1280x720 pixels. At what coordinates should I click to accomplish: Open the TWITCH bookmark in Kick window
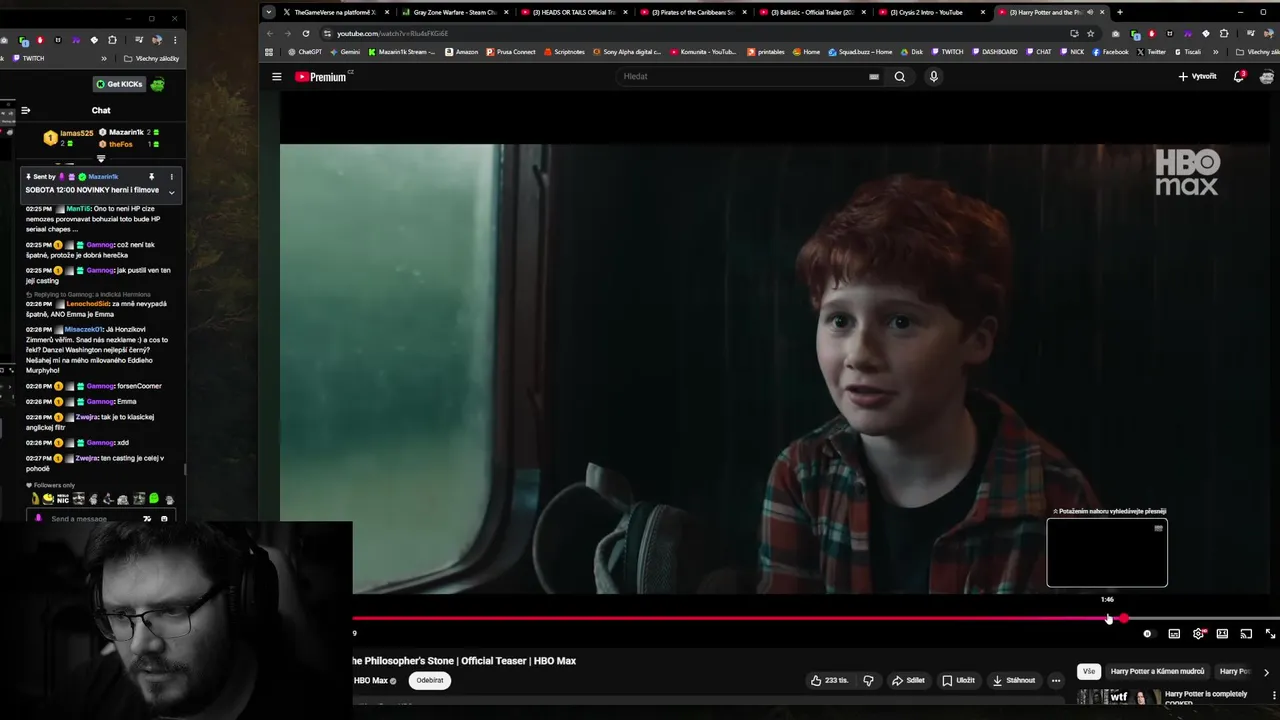(29, 58)
